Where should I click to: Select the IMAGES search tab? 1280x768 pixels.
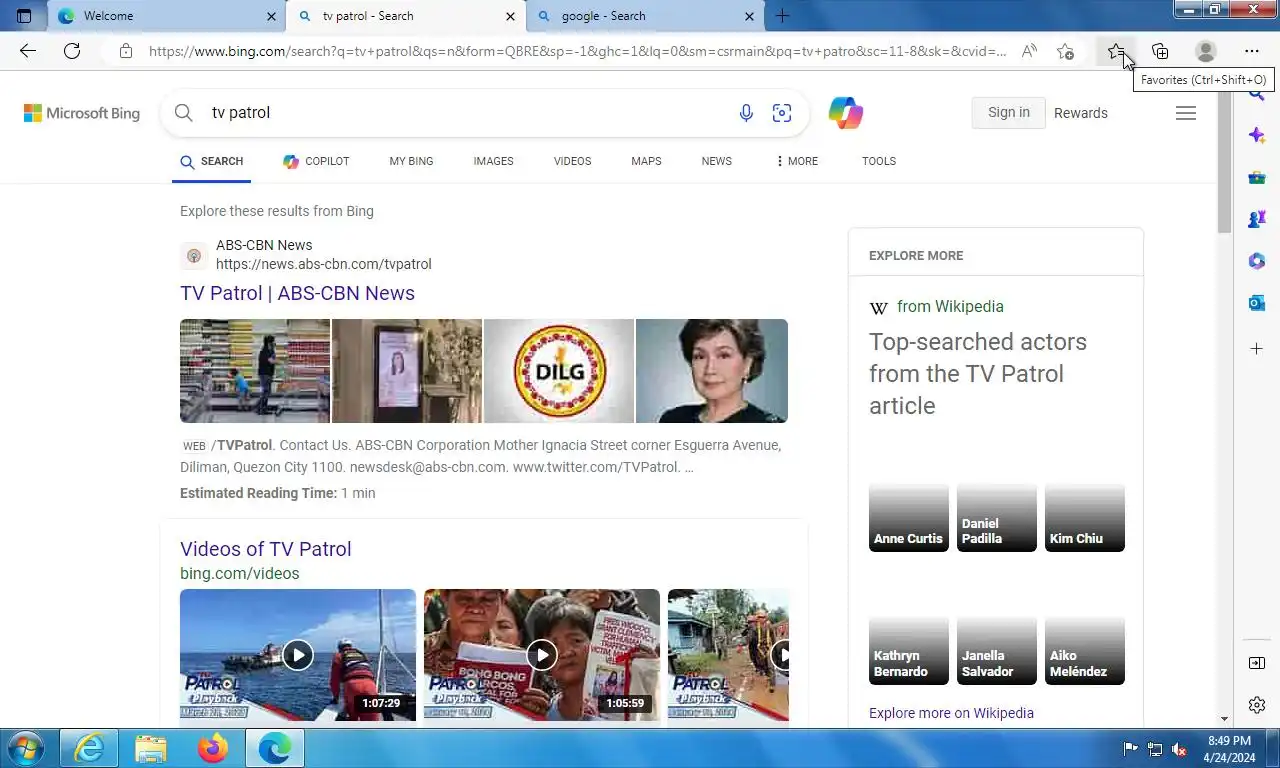click(493, 161)
